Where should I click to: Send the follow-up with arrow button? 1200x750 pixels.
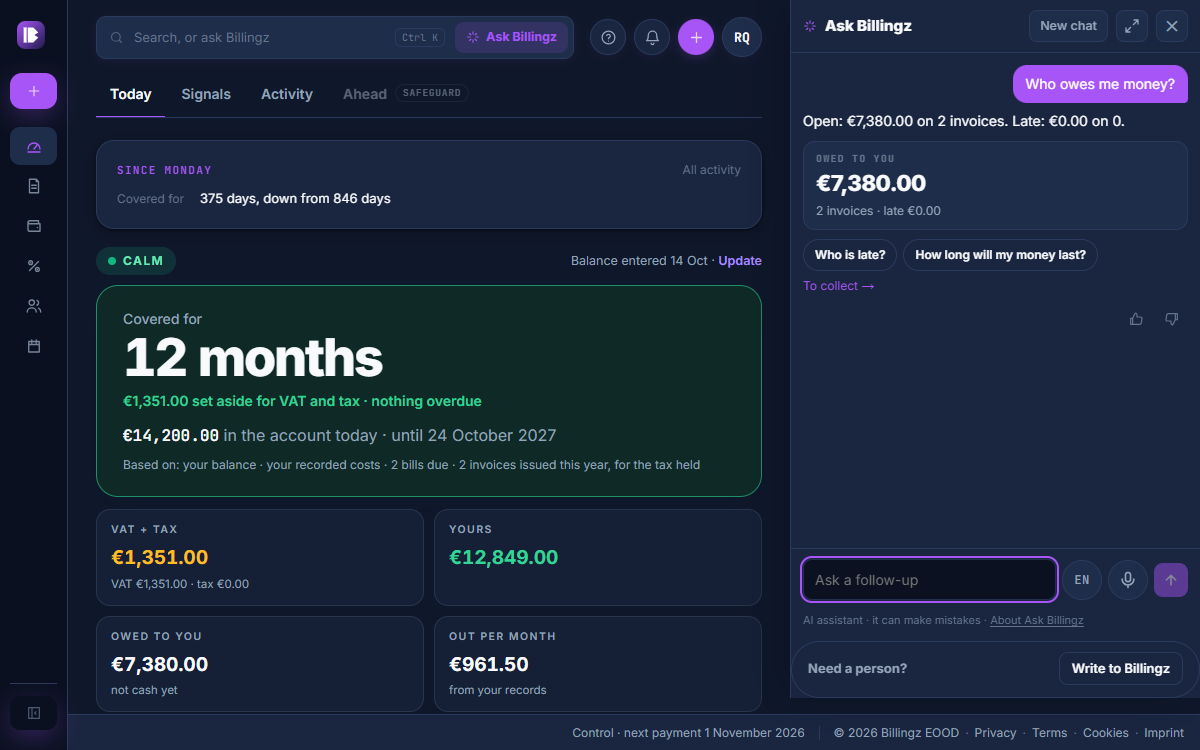[1171, 580]
